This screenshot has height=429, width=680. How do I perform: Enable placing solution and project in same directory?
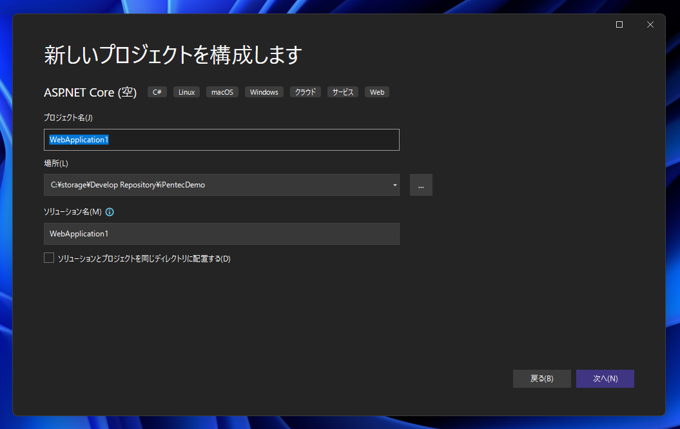pyautogui.click(x=49, y=258)
